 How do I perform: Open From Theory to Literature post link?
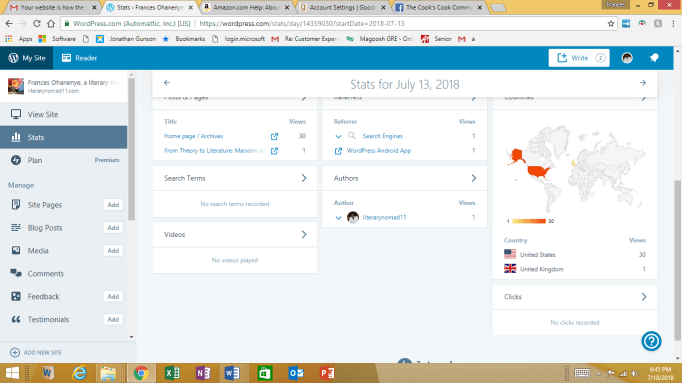click(214, 150)
